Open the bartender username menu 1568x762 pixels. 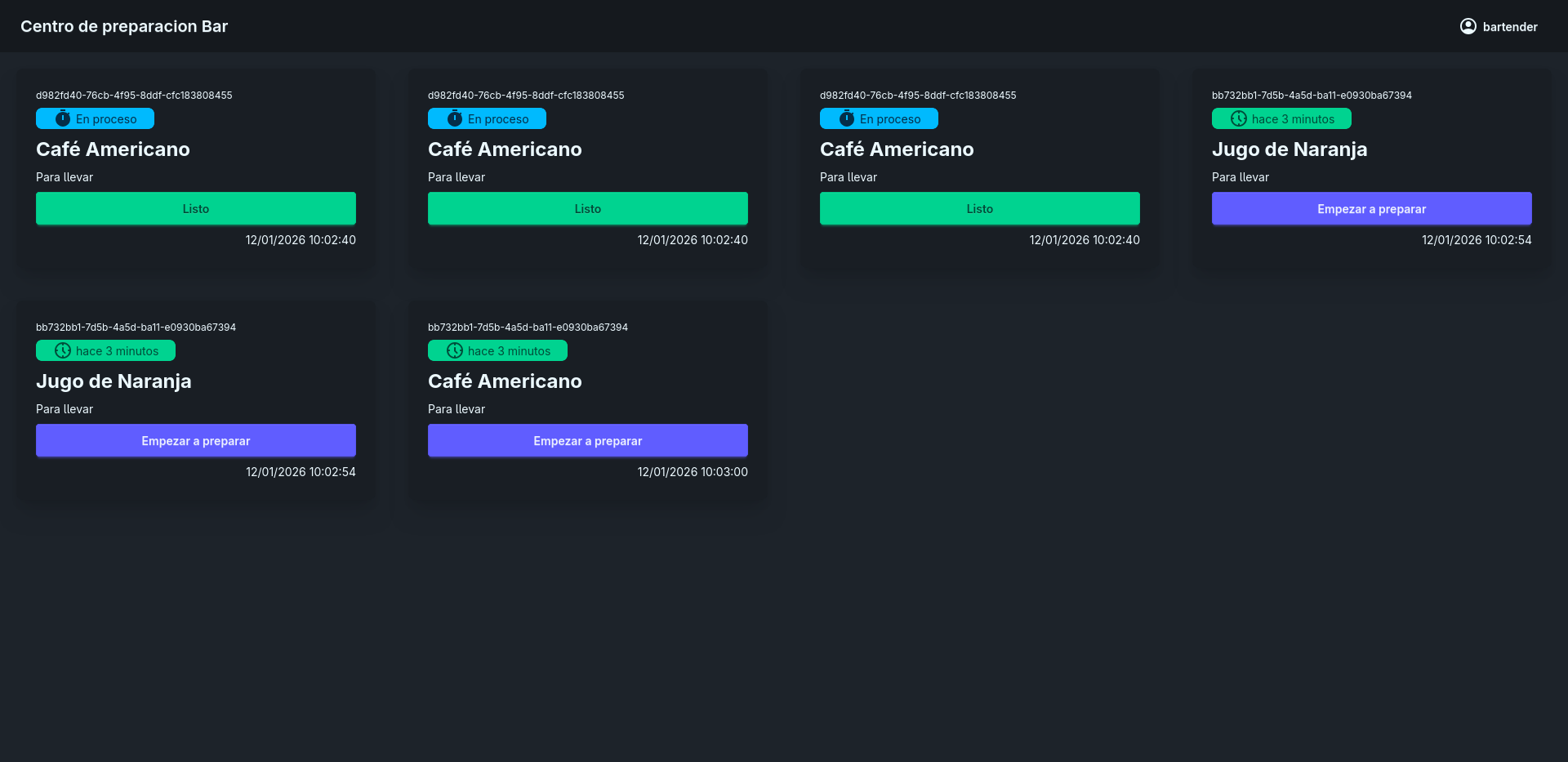pos(1509,27)
